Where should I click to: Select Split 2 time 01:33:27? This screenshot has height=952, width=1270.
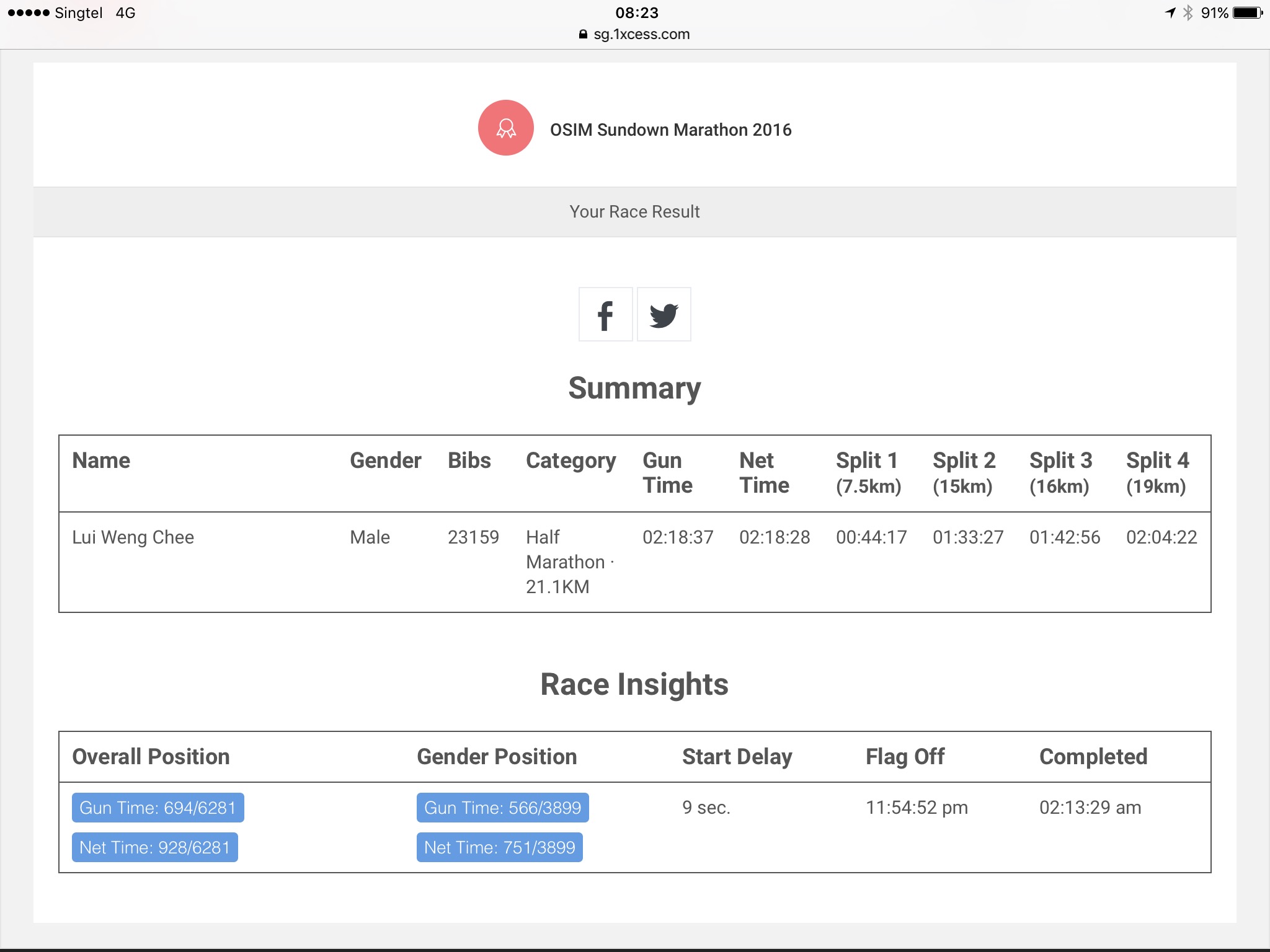pyautogui.click(x=968, y=537)
